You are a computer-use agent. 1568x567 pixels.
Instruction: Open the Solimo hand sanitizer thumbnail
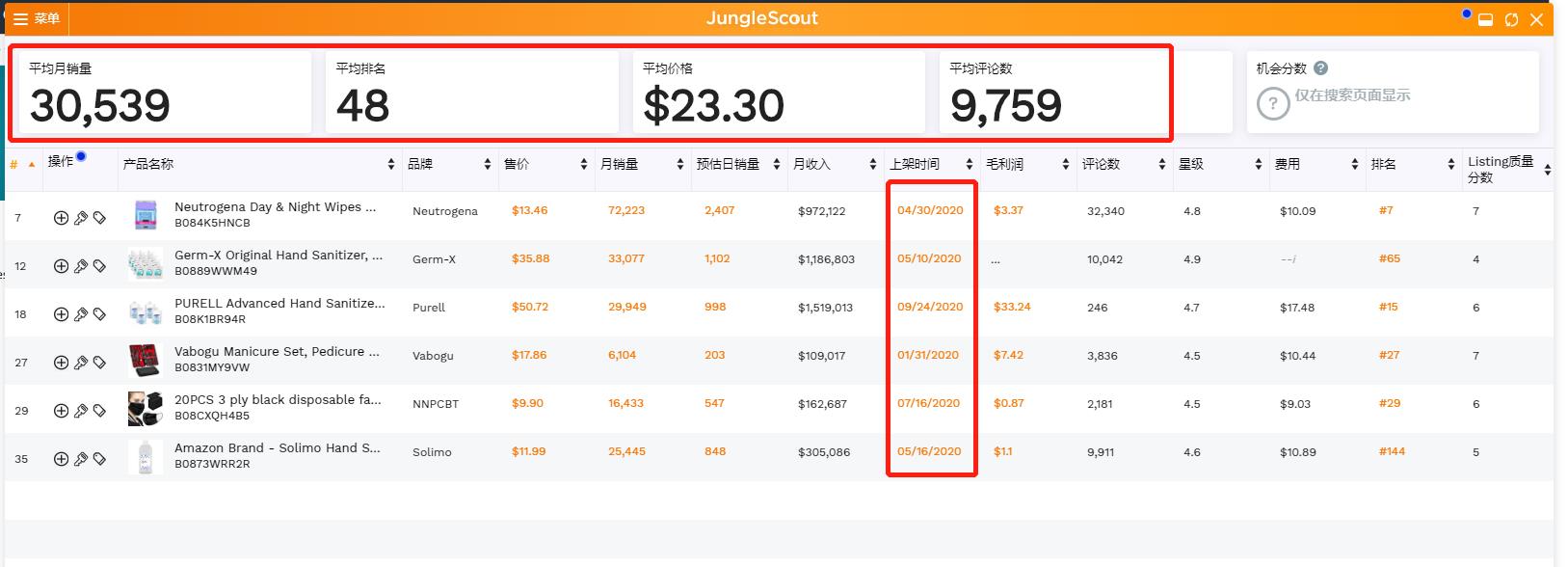pos(146,456)
